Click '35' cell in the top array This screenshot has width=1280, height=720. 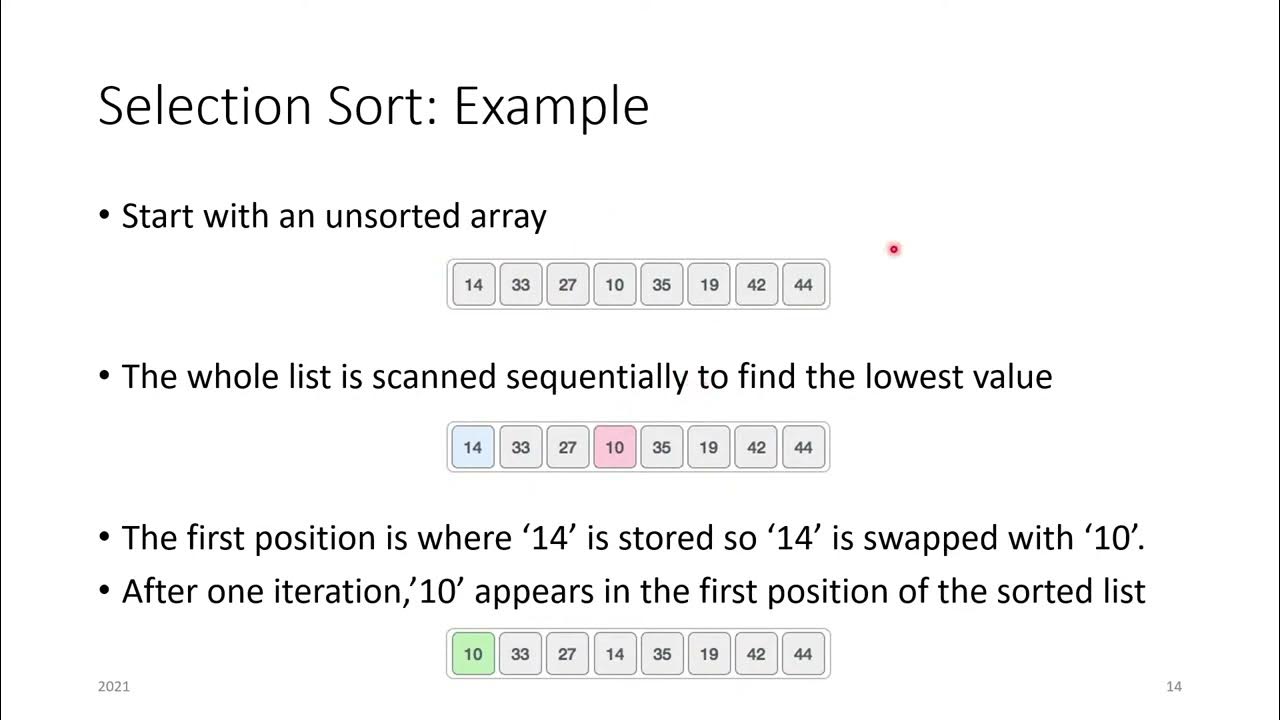(x=661, y=284)
